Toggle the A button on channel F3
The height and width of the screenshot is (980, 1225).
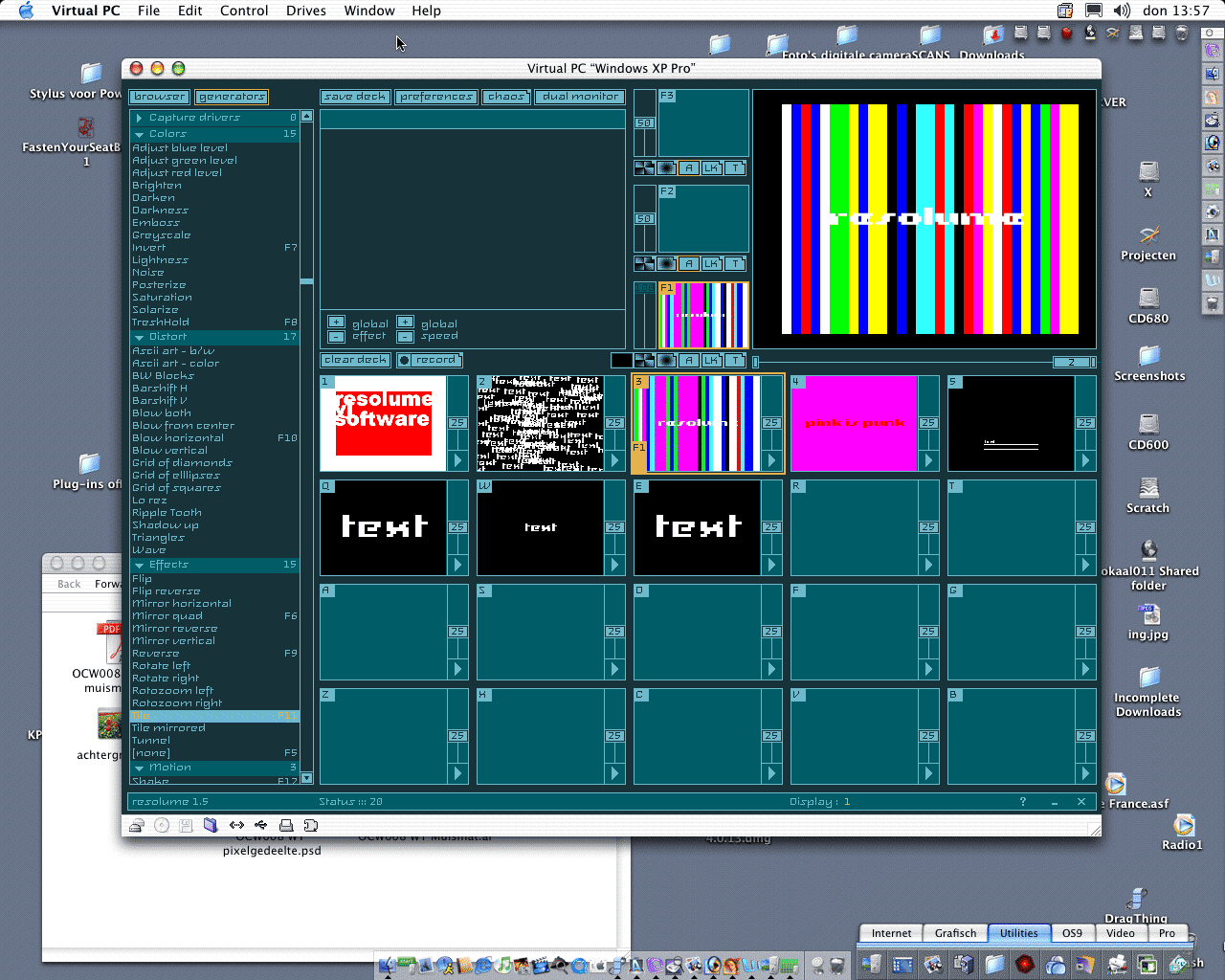coord(688,167)
